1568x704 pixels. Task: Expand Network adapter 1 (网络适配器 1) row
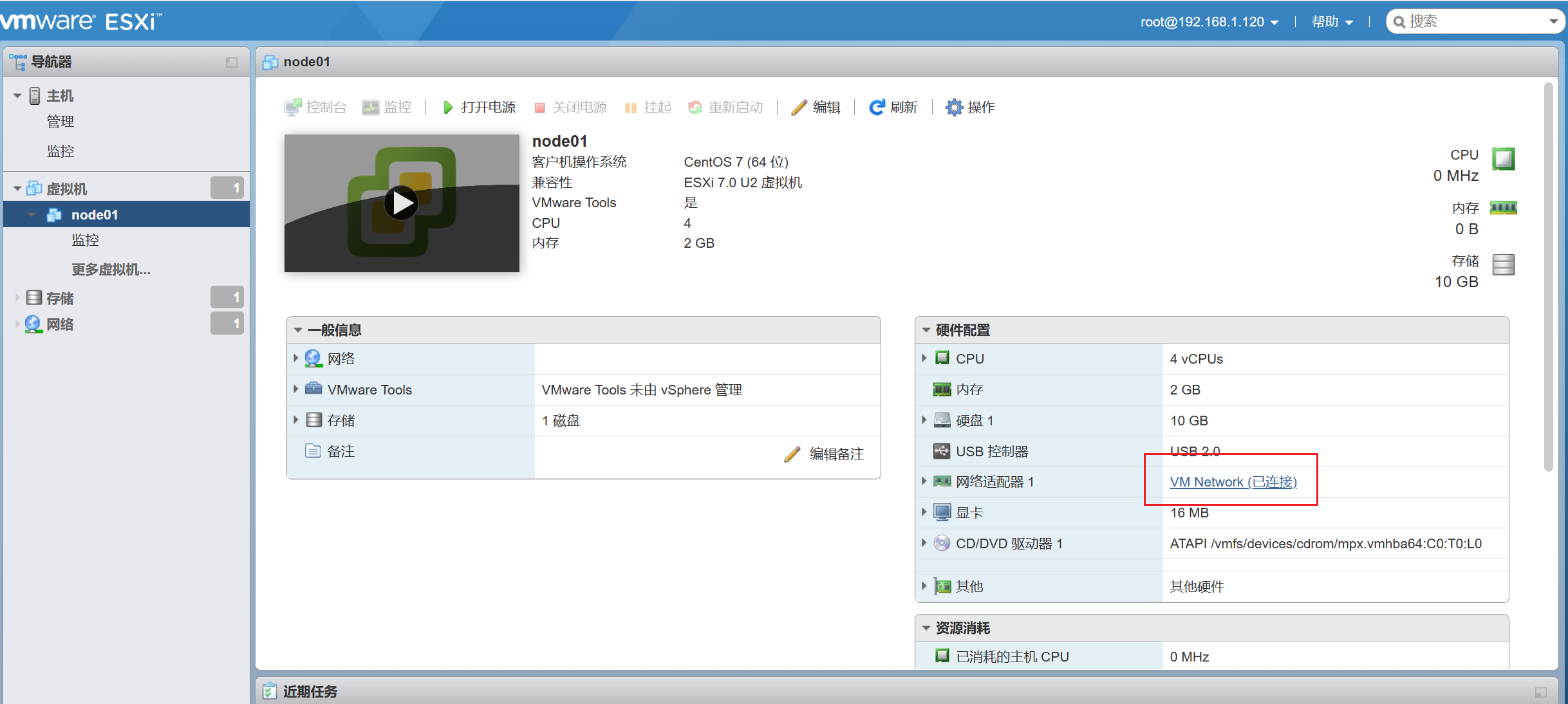pyautogui.click(x=924, y=481)
